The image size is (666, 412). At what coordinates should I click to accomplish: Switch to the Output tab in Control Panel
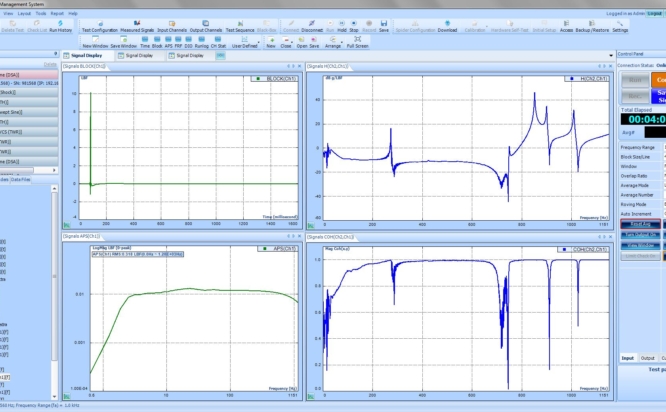coord(647,358)
